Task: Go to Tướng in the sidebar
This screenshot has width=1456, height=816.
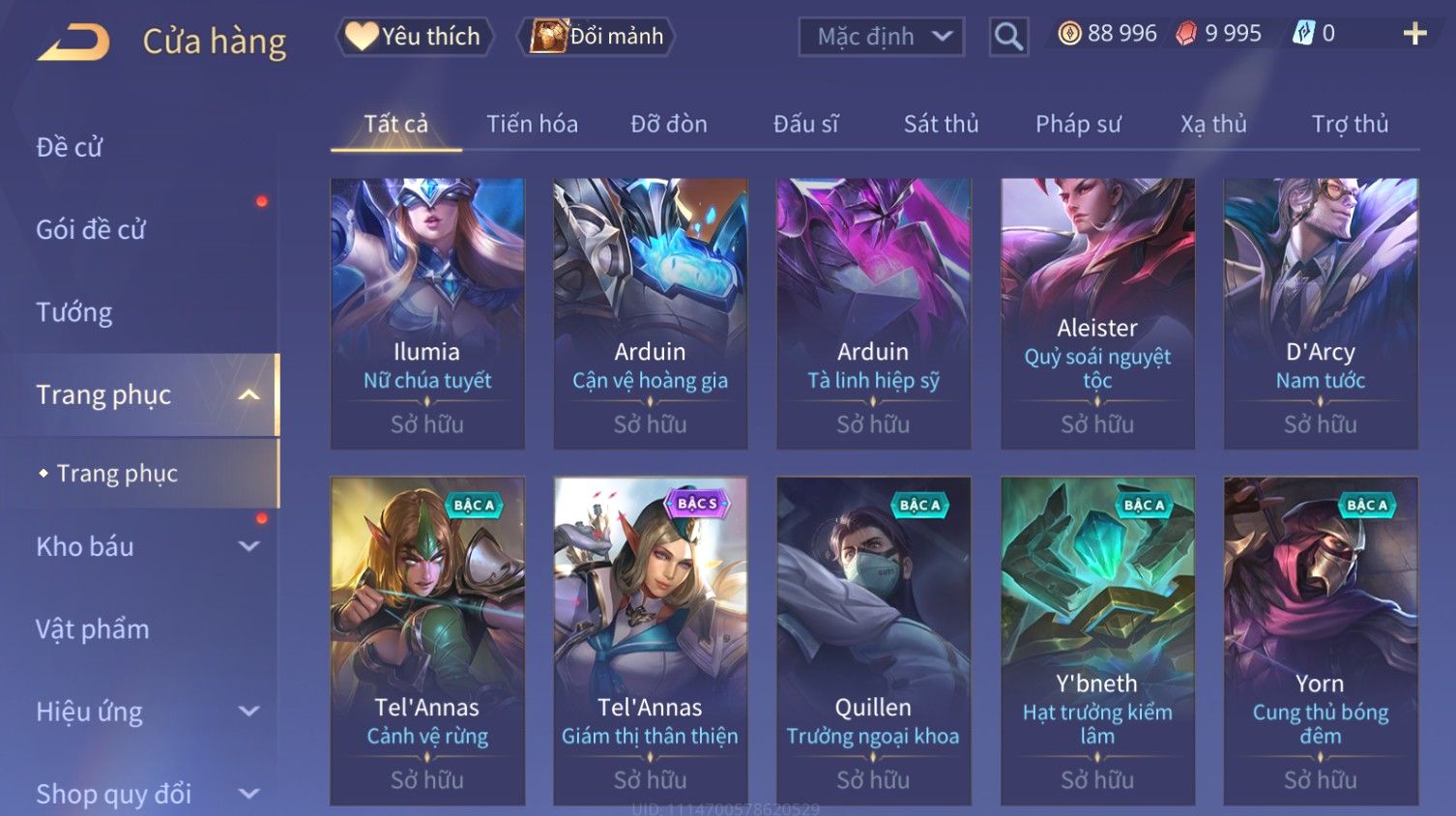Action: click(x=74, y=312)
